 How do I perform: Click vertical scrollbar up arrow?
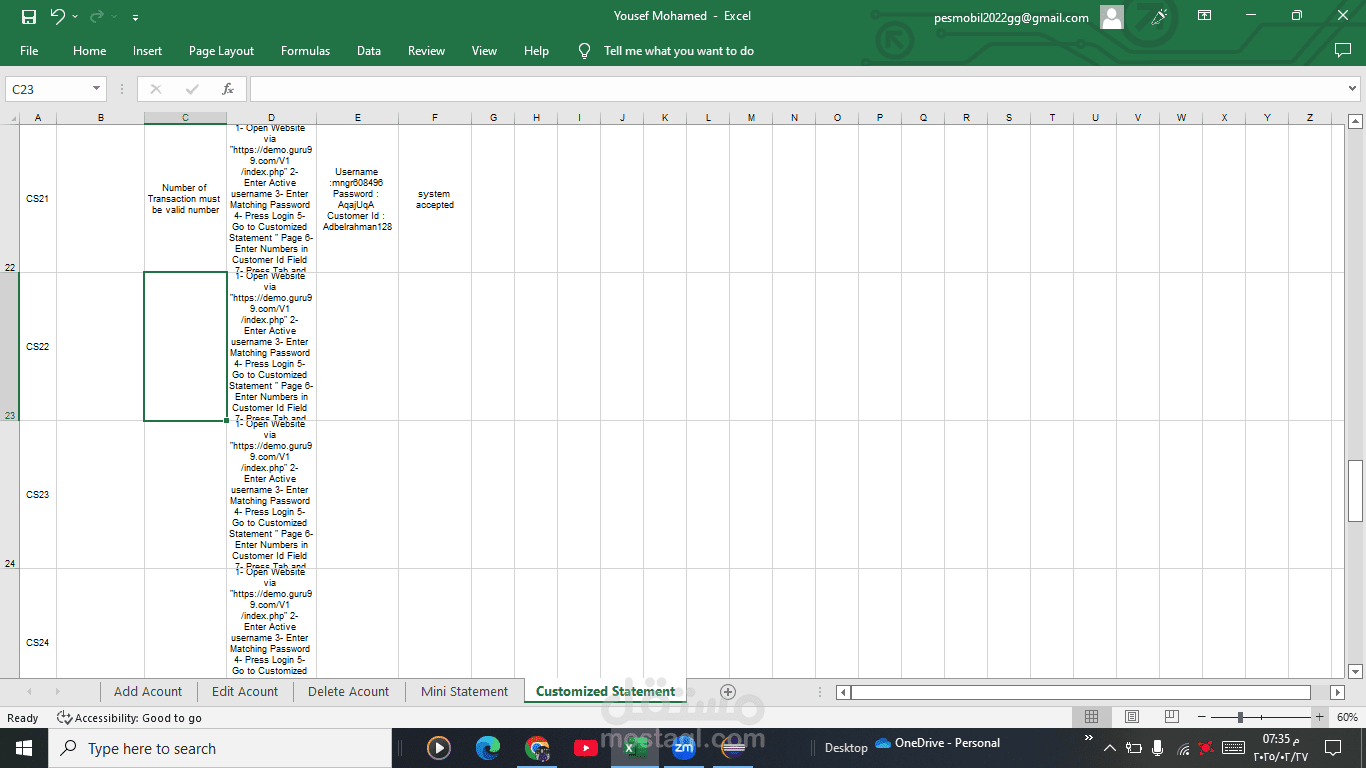[x=1355, y=122]
